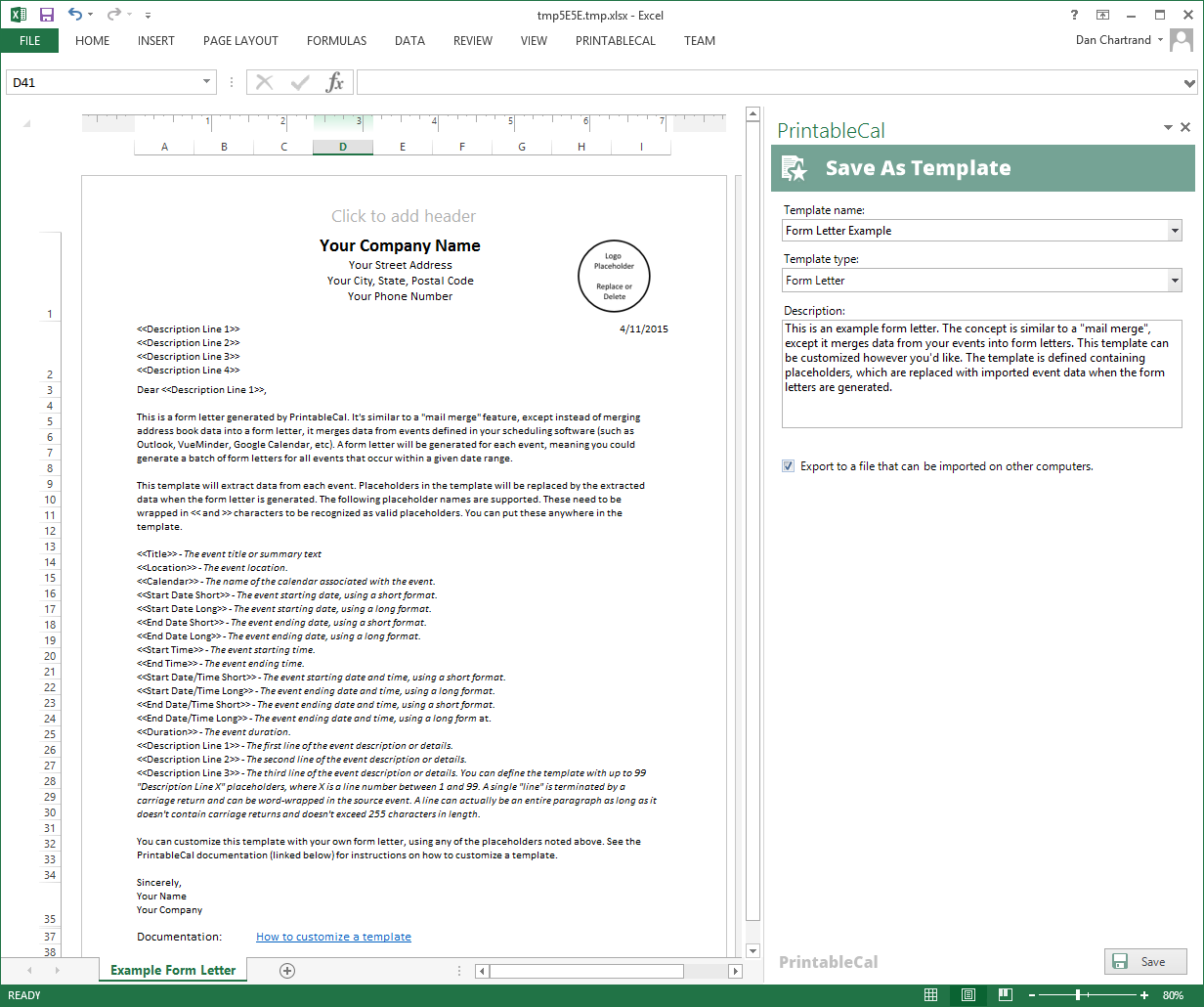Switch to the DATA ribbon tab

point(409,41)
